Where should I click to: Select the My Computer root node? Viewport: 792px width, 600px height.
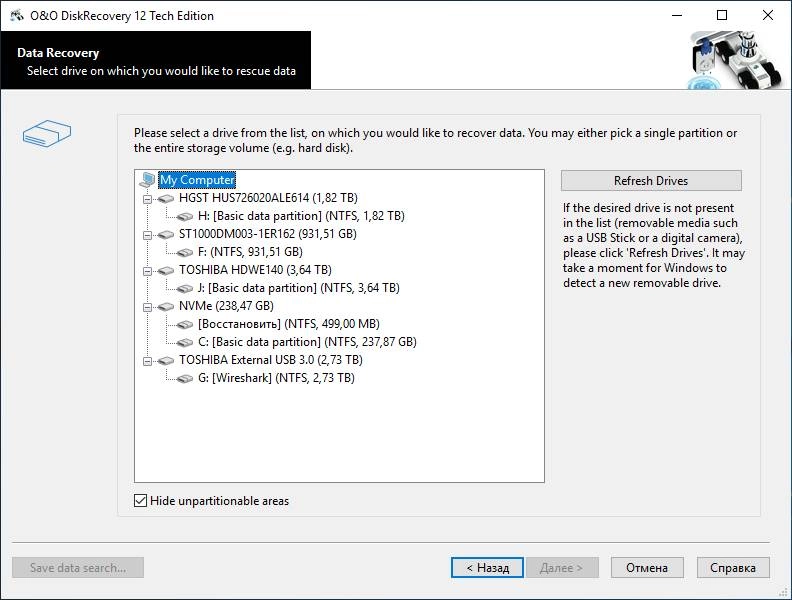click(197, 180)
